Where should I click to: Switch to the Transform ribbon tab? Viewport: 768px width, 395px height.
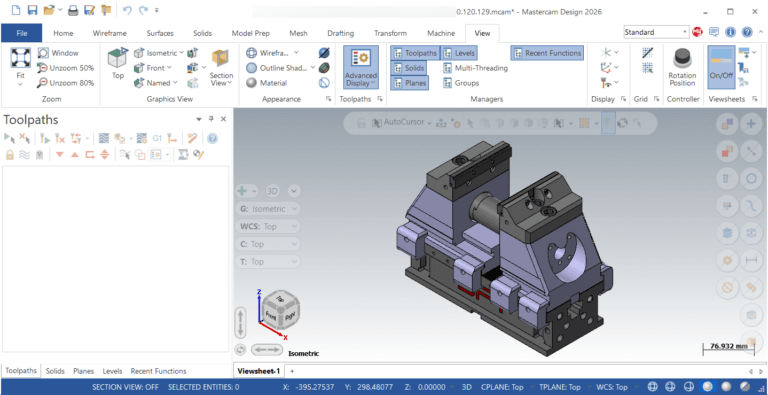click(x=390, y=33)
